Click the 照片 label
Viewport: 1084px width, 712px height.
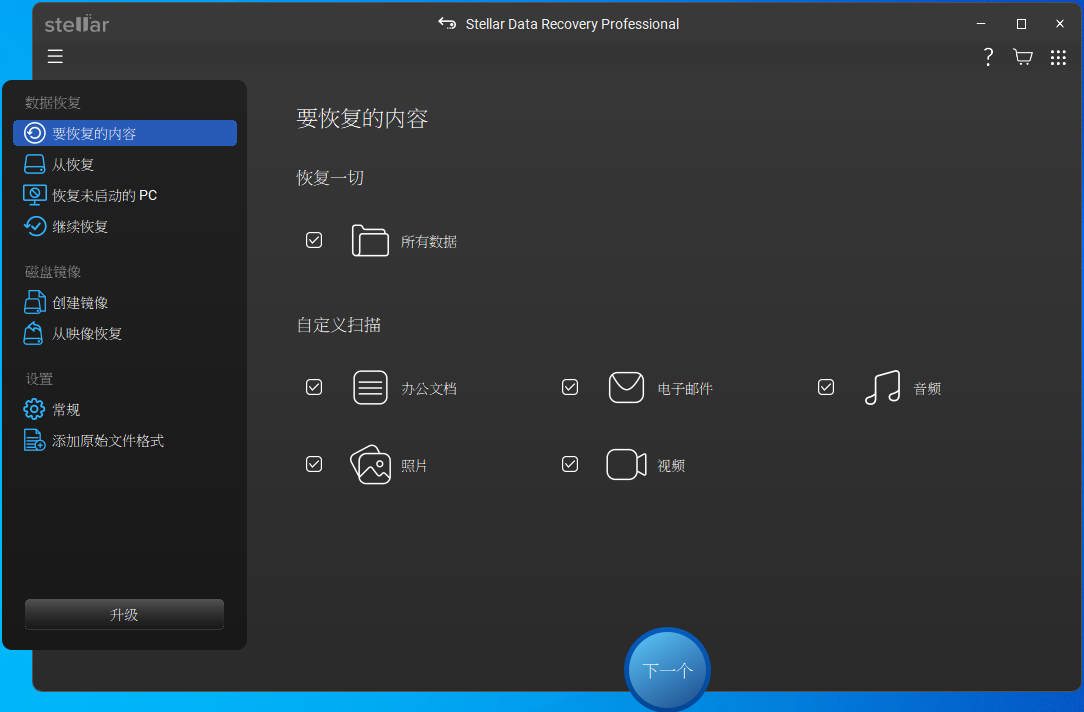click(x=414, y=466)
